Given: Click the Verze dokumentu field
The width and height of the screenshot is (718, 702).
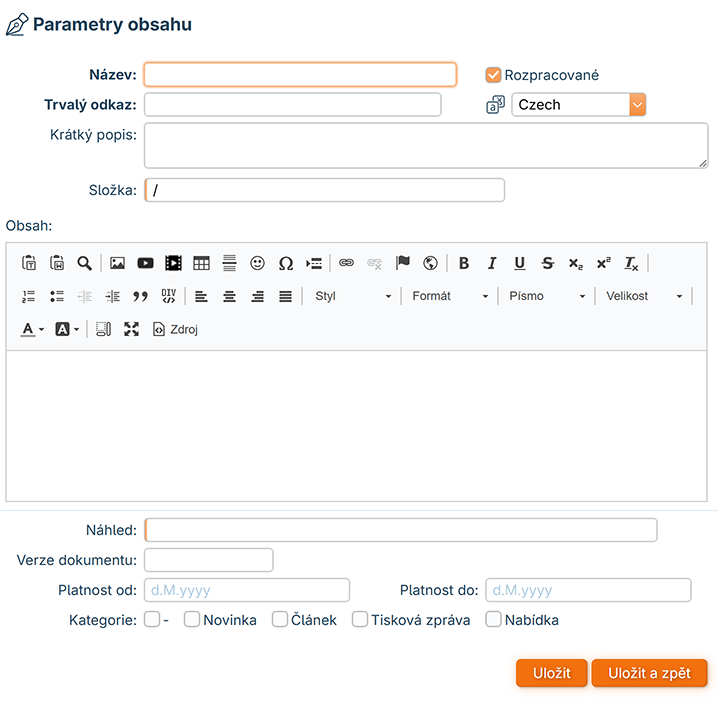Looking at the screenshot, I should [209, 560].
